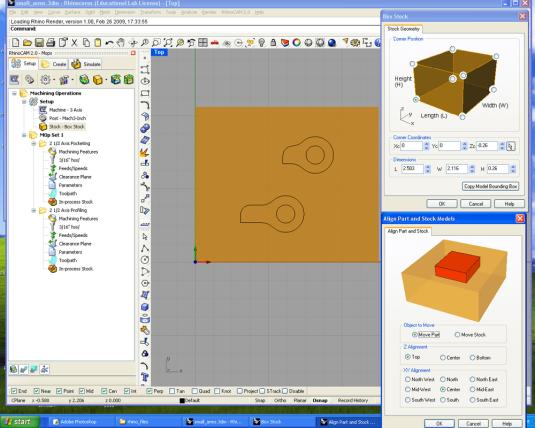Select the Move Stock radio button
The height and width of the screenshot is (428, 535).
(457, 334)
